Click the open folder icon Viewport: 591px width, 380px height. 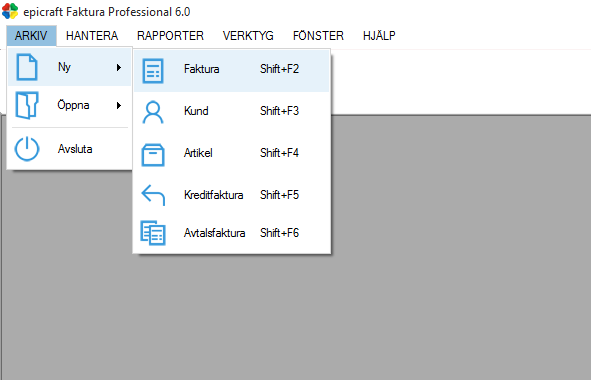[x=27, y=105]
